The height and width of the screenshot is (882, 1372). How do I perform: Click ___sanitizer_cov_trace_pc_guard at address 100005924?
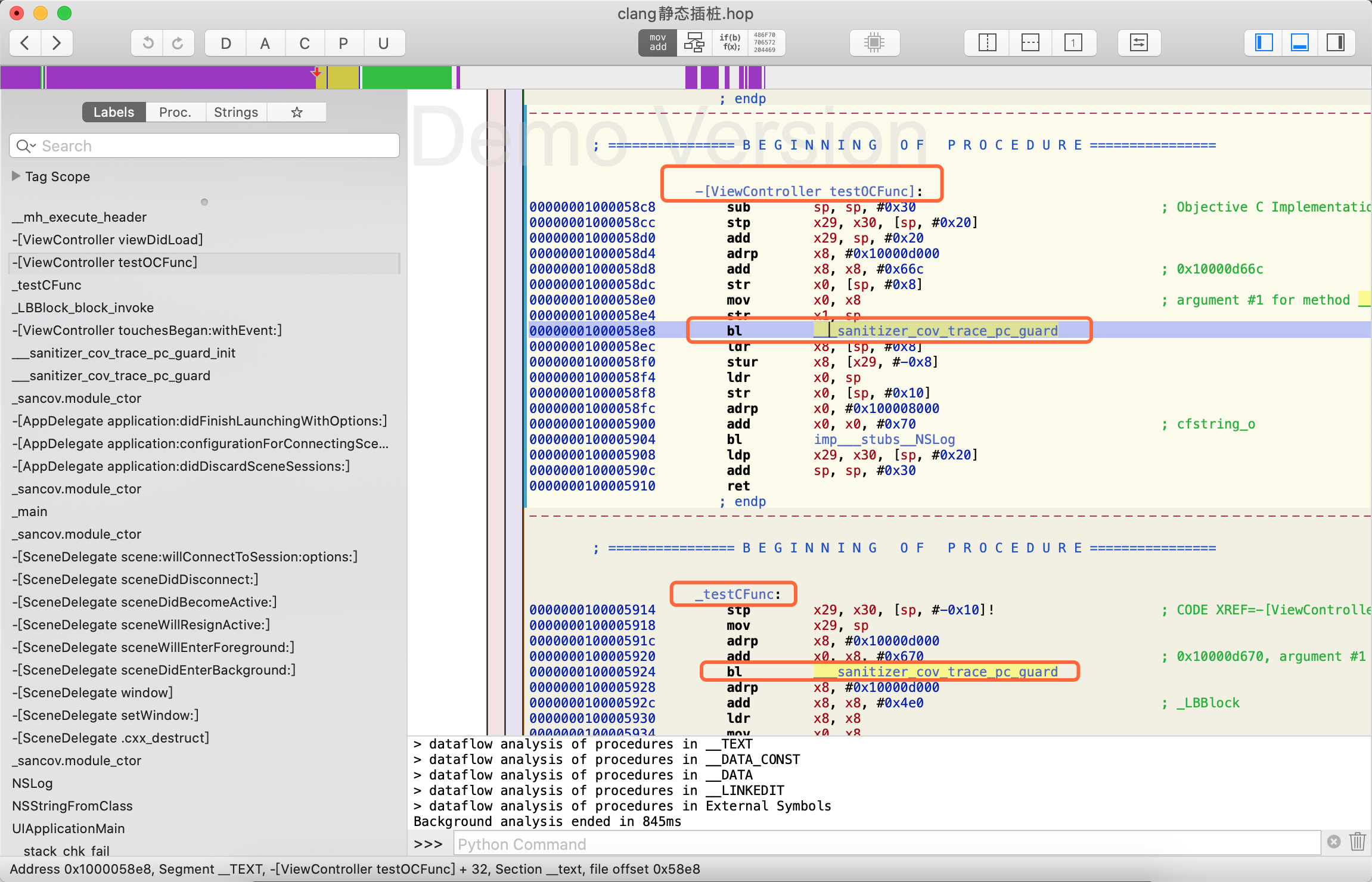click(936, 672)
